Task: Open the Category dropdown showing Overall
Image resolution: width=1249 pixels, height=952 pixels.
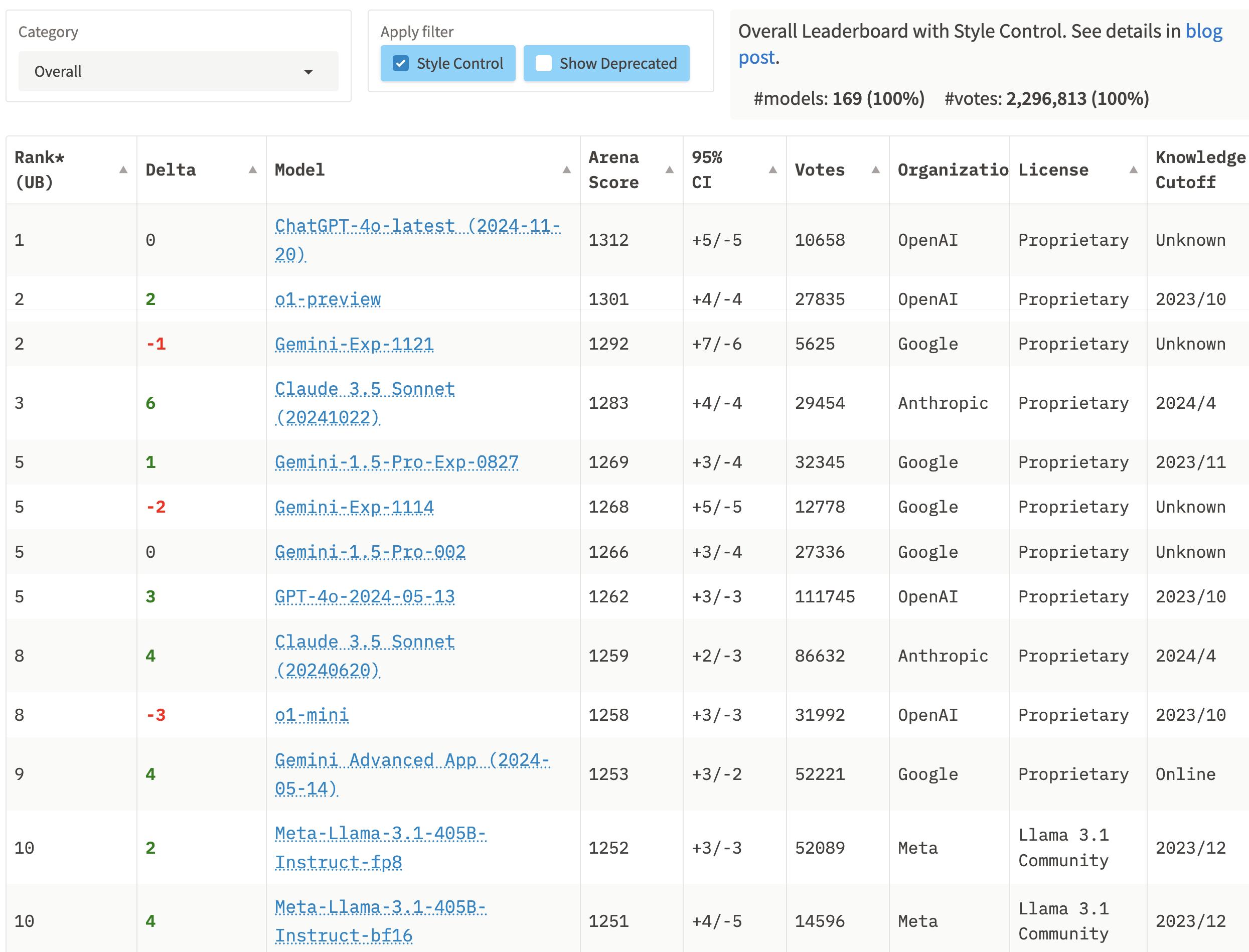Action: click(x=178, y=71)
